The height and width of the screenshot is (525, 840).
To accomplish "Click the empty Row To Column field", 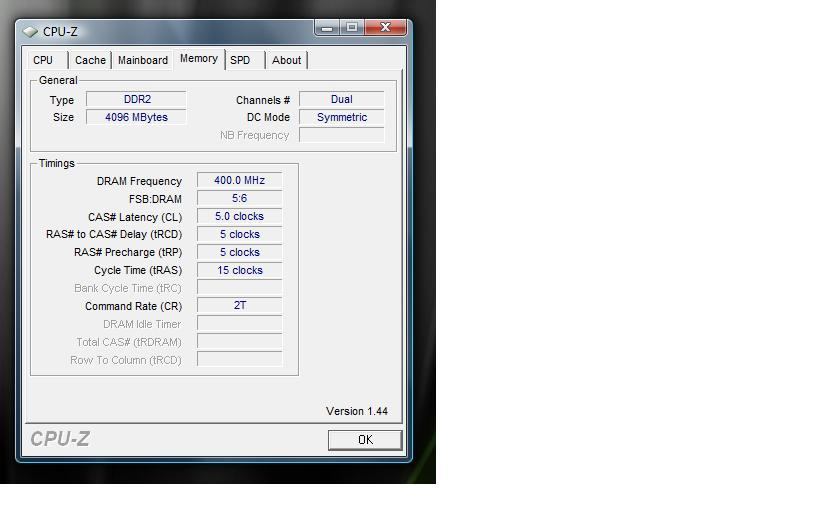I will point(239,359).
